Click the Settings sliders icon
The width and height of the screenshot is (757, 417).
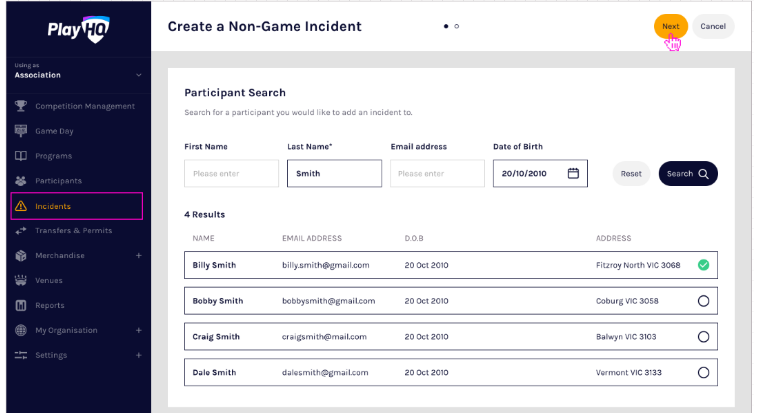coord(21,355)
